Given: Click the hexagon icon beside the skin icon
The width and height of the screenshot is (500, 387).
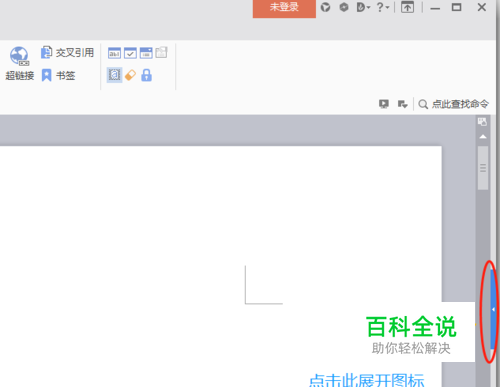Looking at the screenshot, I should (x=344, y=7).
